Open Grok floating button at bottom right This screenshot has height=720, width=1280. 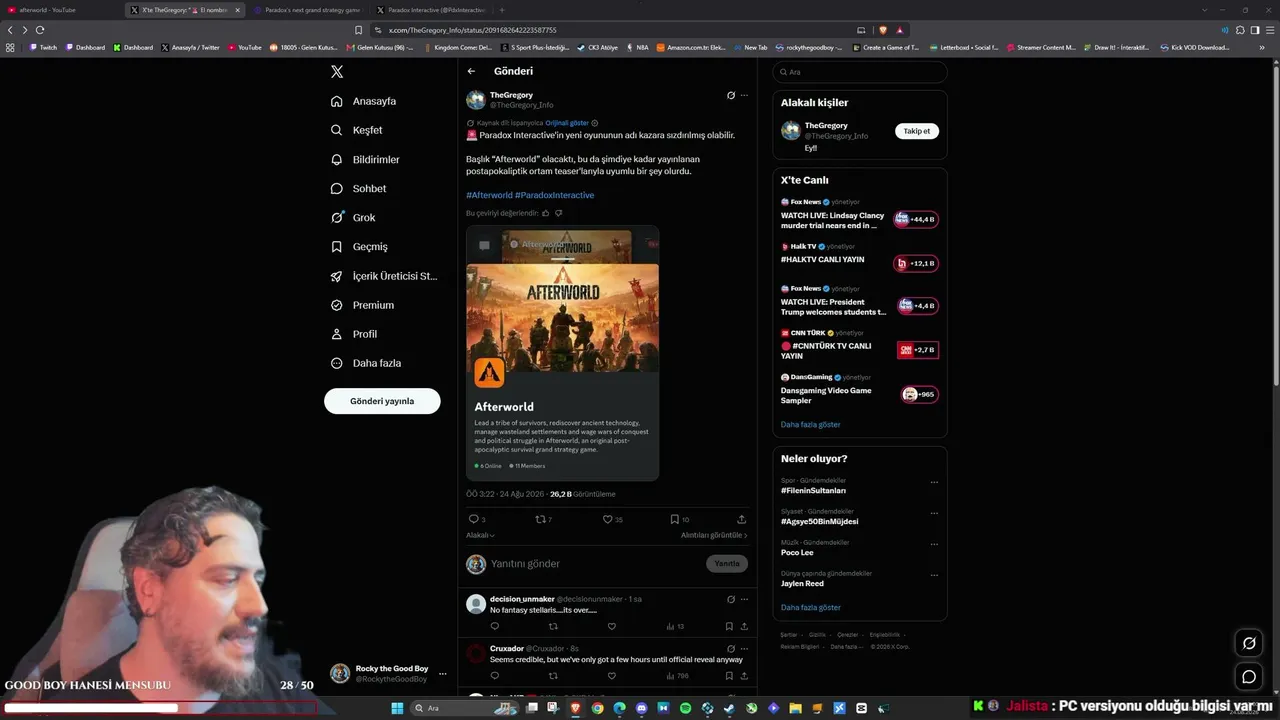[x=1249, y=643]
